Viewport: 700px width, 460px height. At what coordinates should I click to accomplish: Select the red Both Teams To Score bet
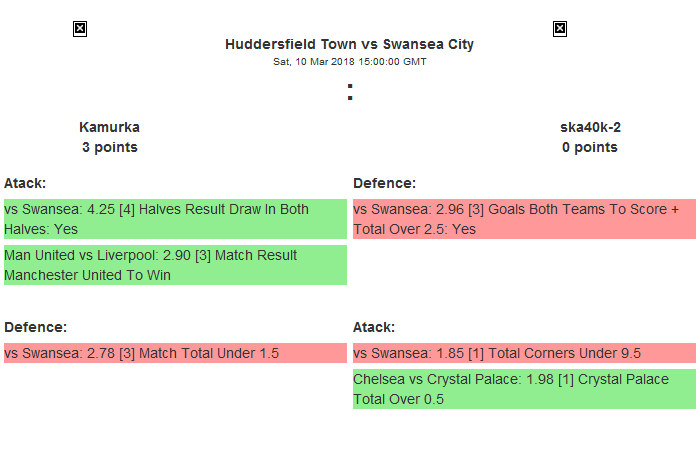pyautogui.click(x=524, y=219)
